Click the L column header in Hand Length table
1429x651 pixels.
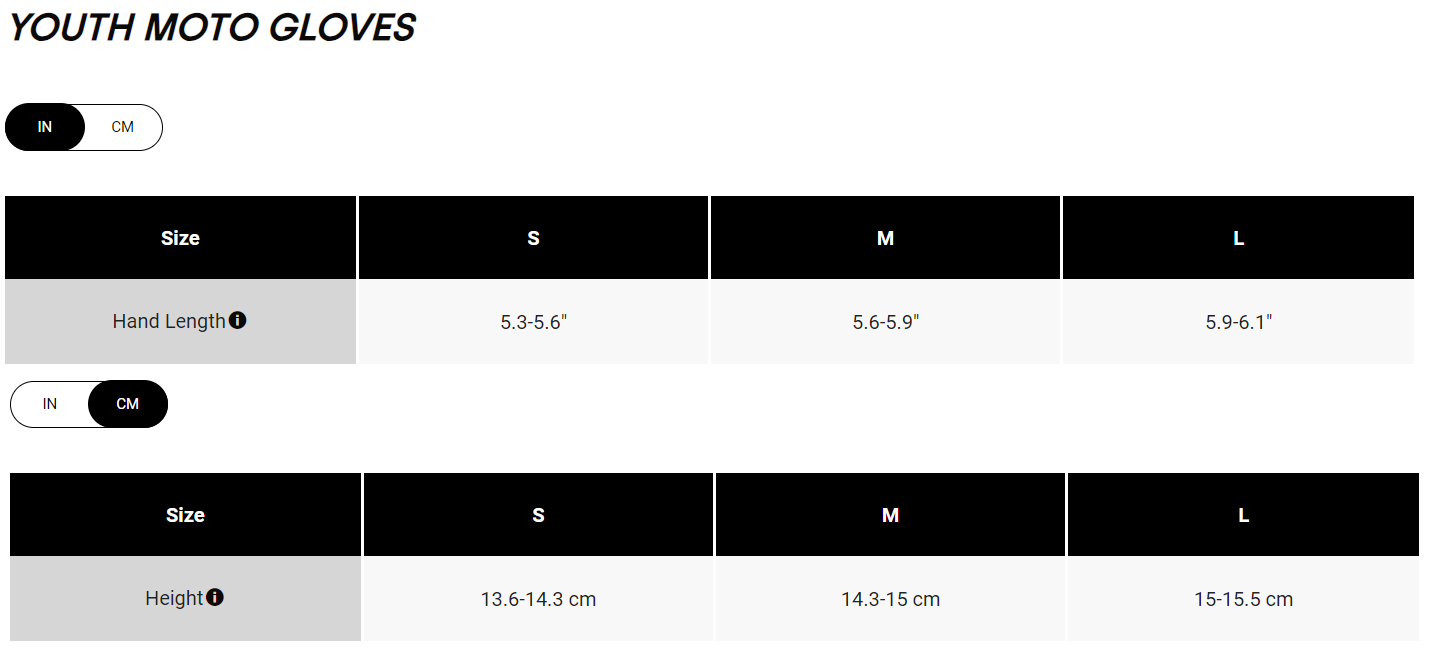point(1238,238)
